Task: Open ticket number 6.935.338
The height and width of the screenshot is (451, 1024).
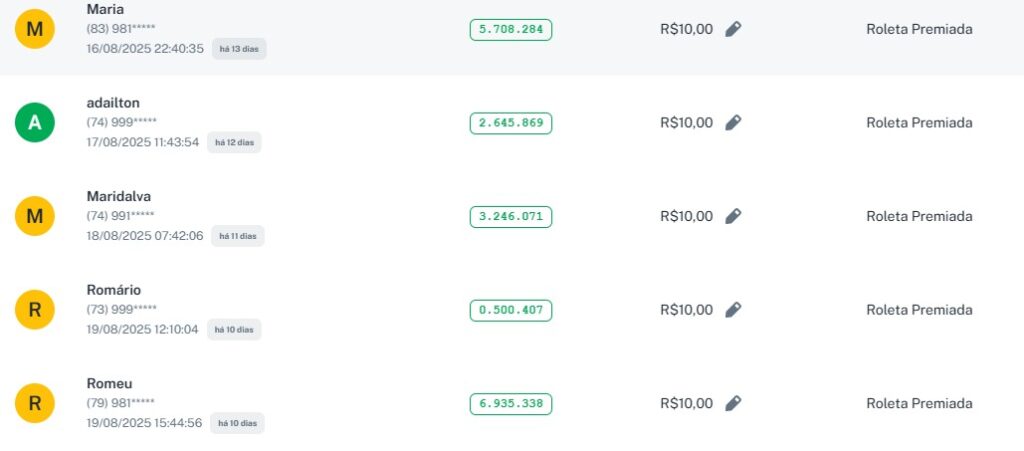Action: [510, 404]
